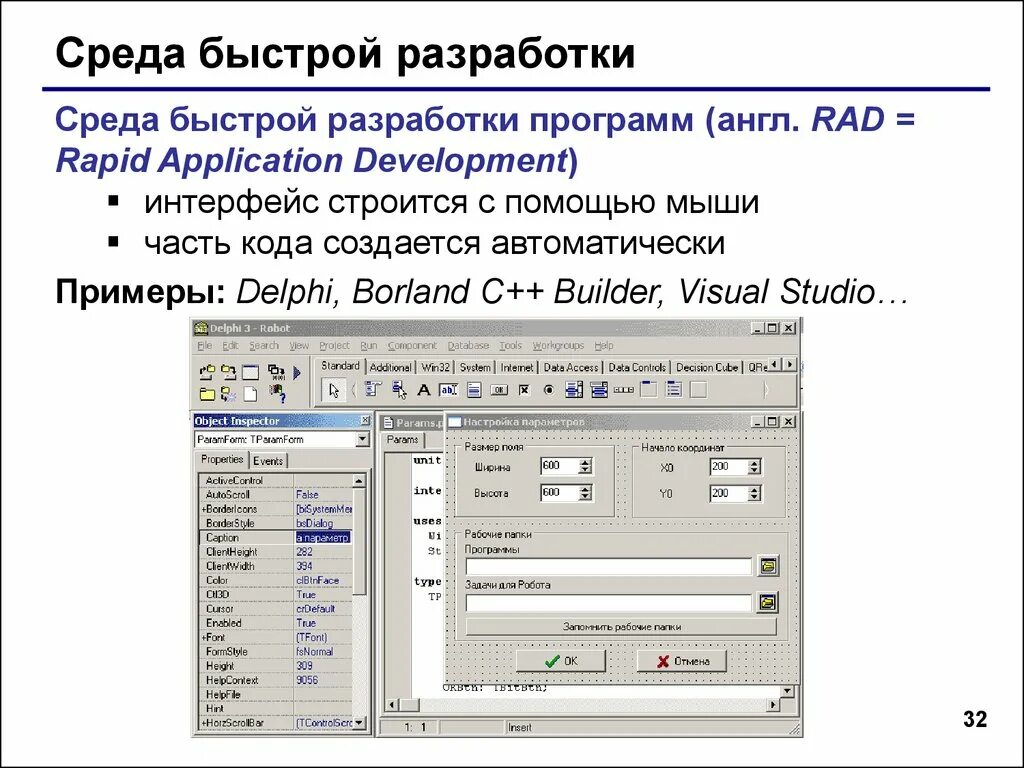This screenshot has height=768, width=1024.
Task: Open the Database menu
Action: tap(468, 345)
